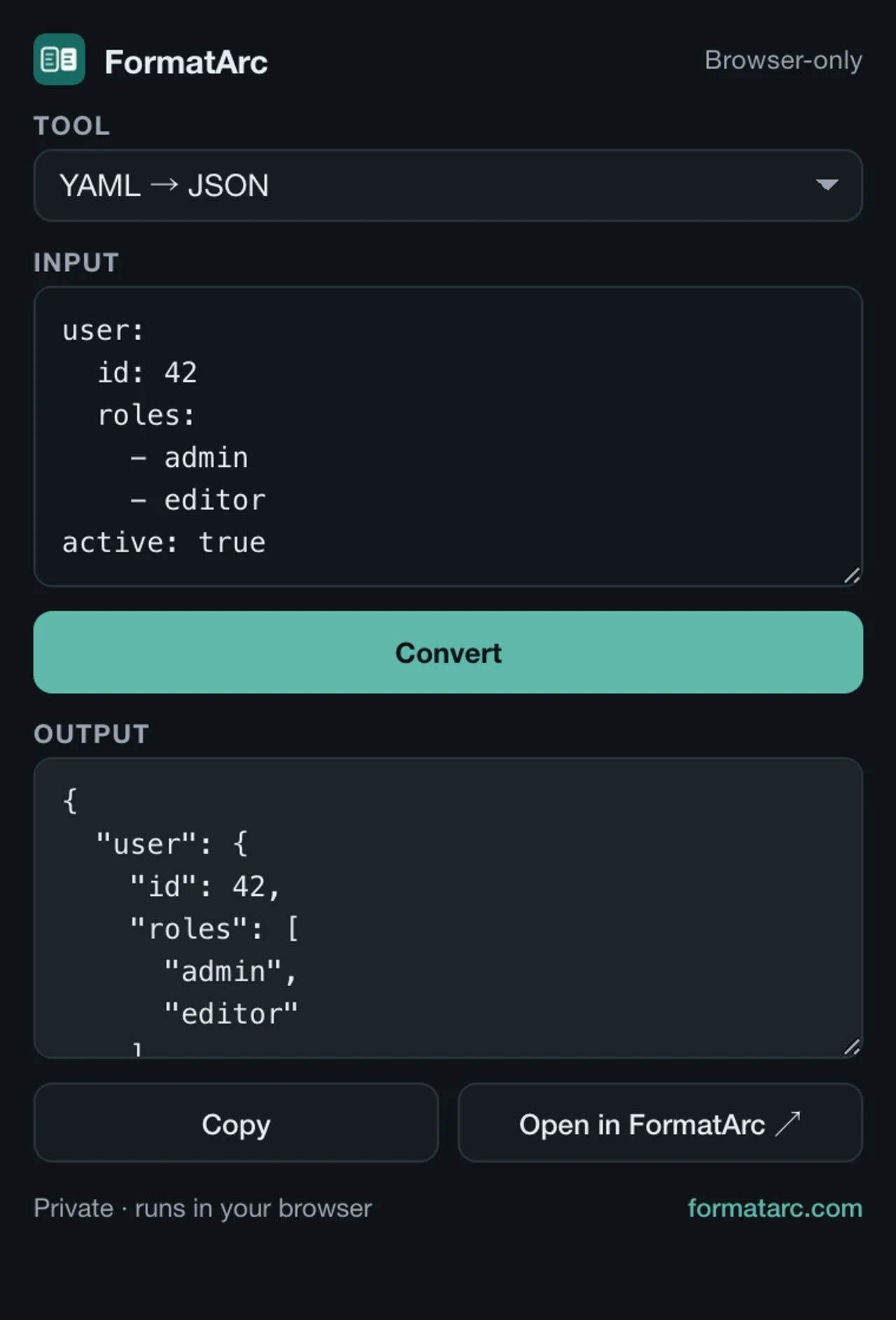Click the TOOL section label
The height and width of the screenshot is (1320, 896).
(72, 126)
